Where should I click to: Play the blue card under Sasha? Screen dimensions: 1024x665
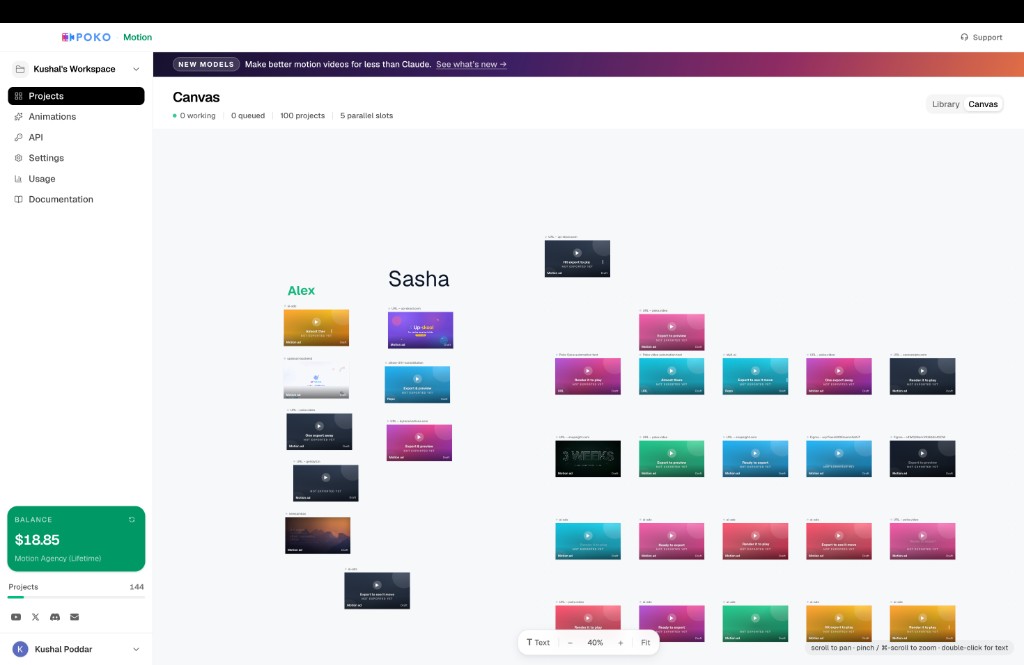click(x=417, y=379)
